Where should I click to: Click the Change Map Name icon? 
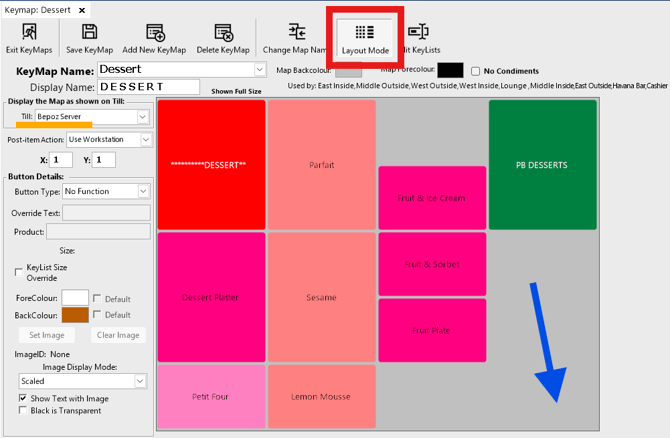pyautogui.click(x=297, y=33)
